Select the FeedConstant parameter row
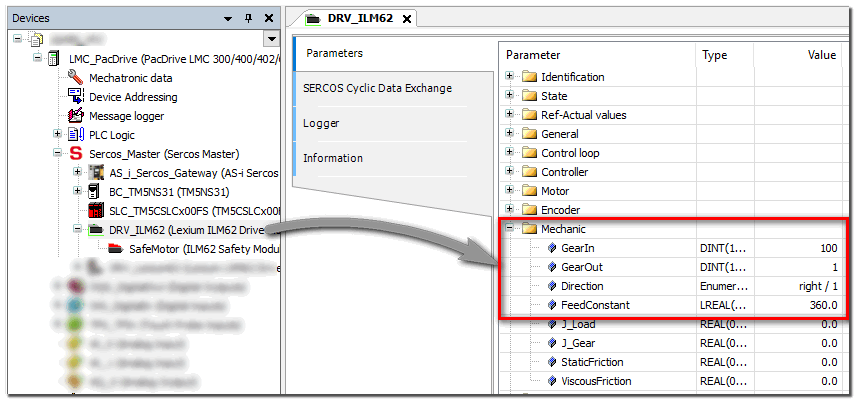855x400 pixels. click(x=595, y=305)
